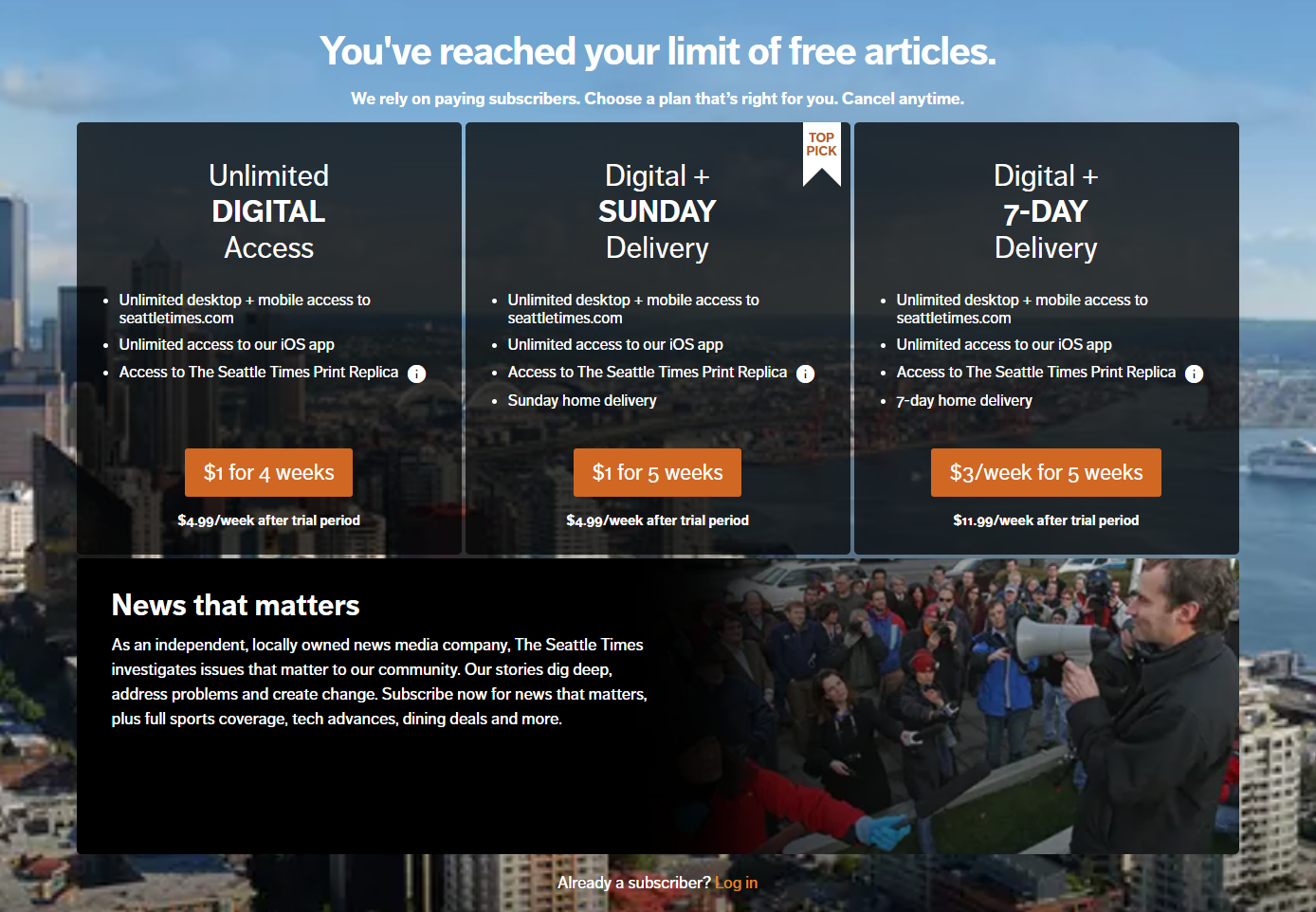Click 'Unlimited desktop + mobile access' in Sunday plan
1316x912 pixels.
tap(633, 309)
